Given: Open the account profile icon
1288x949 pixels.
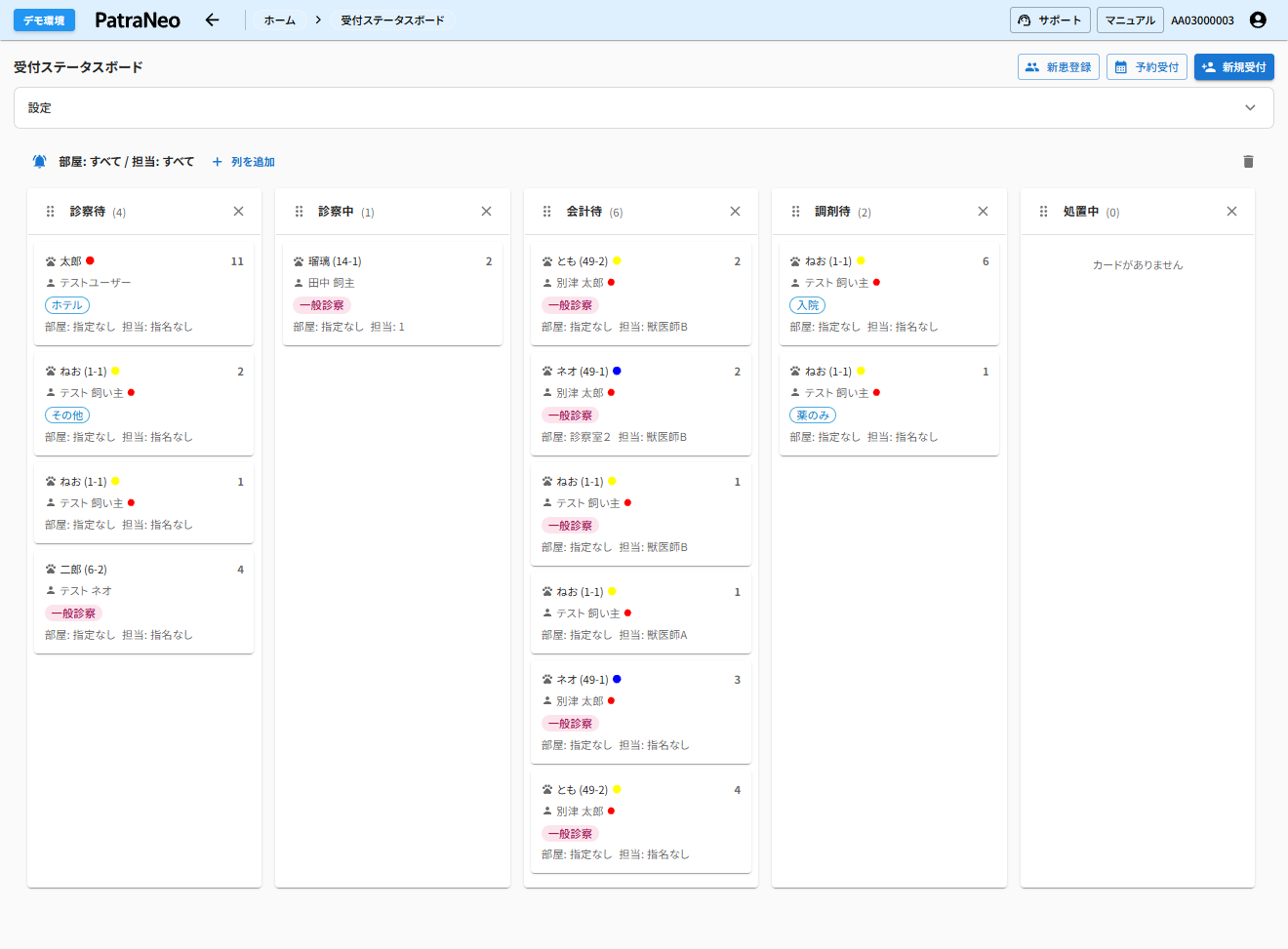Looking at the screenshot, I should tap(1258, 20).
